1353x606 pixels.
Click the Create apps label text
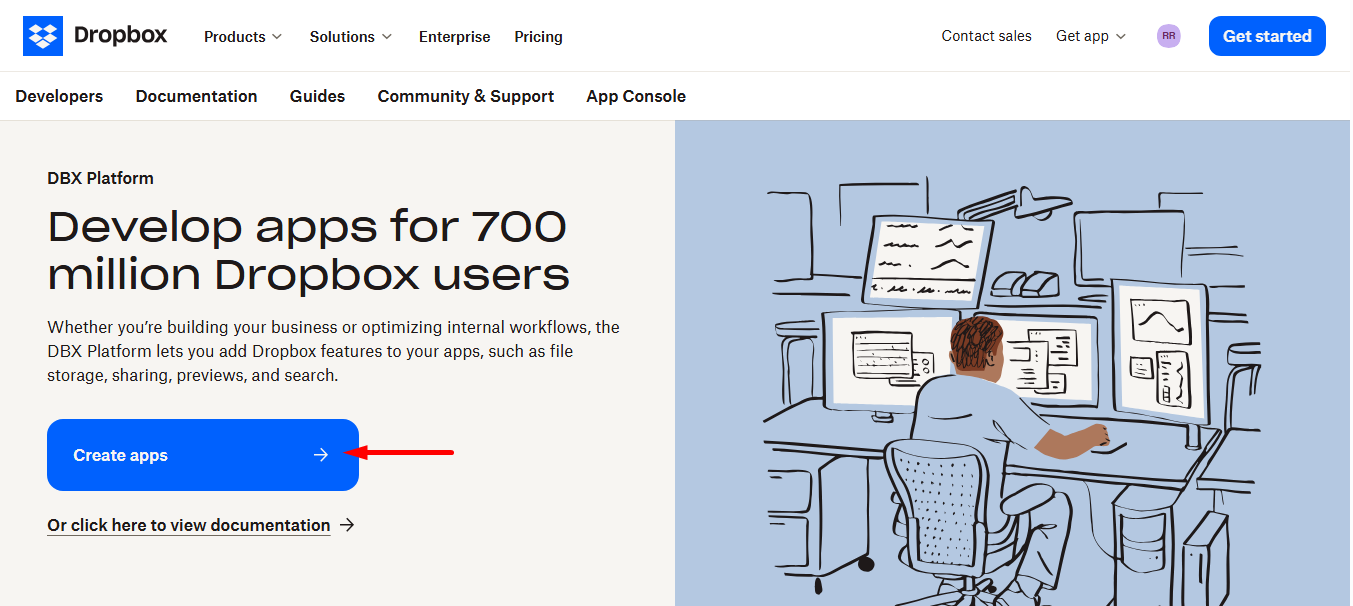point(120,455)
